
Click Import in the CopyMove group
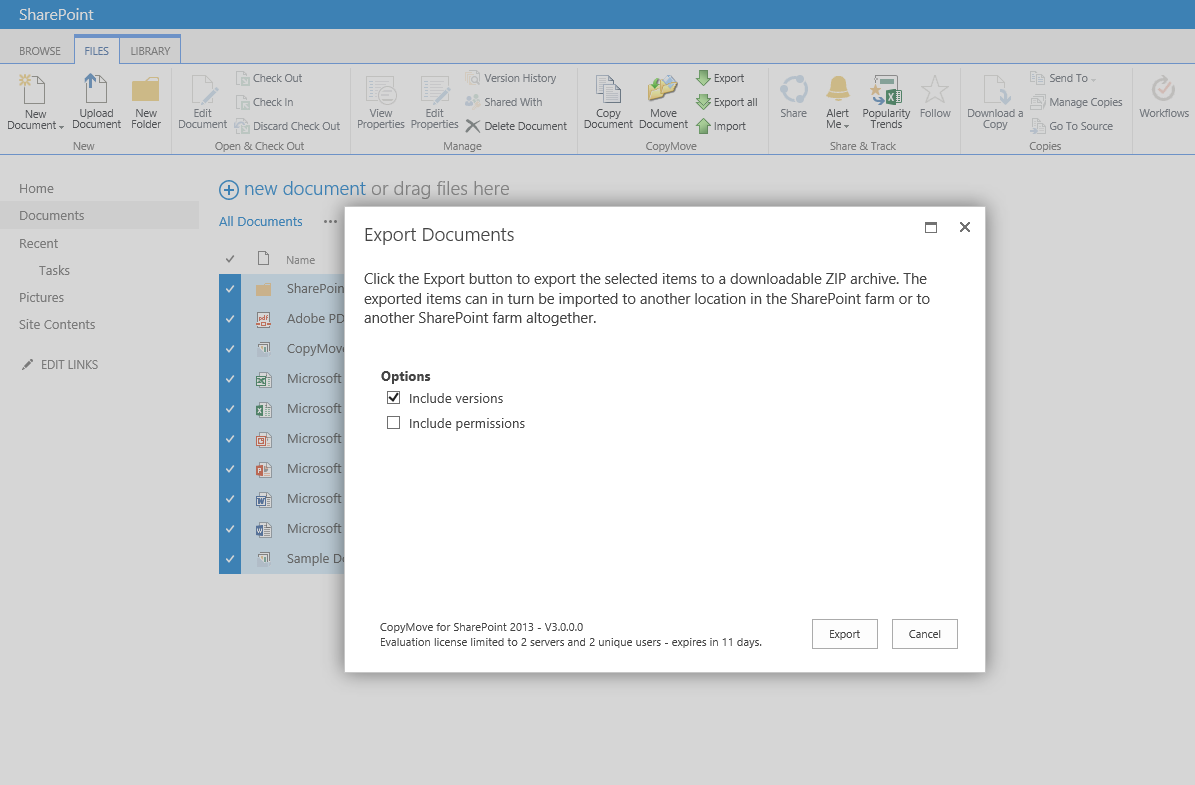721,126
